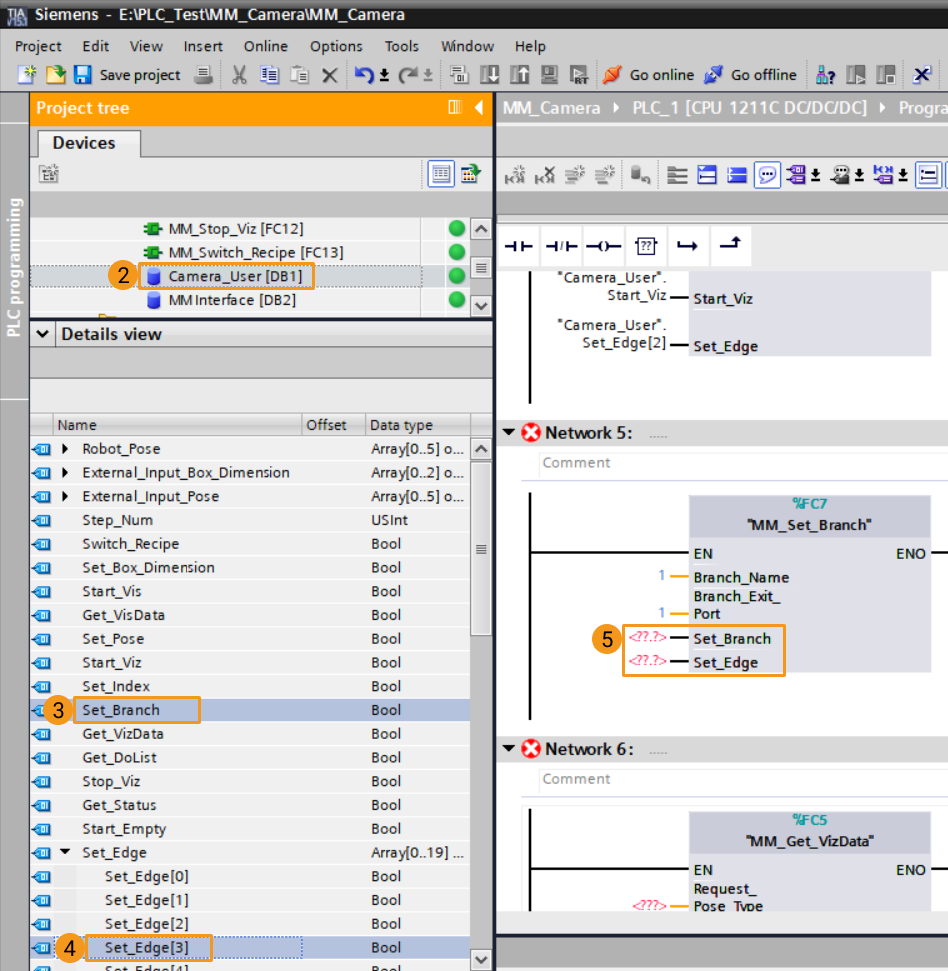The height and width of the screenshot is (971, 948).
Task: Select the Devices tab
Action: click(x=84, y=143)
